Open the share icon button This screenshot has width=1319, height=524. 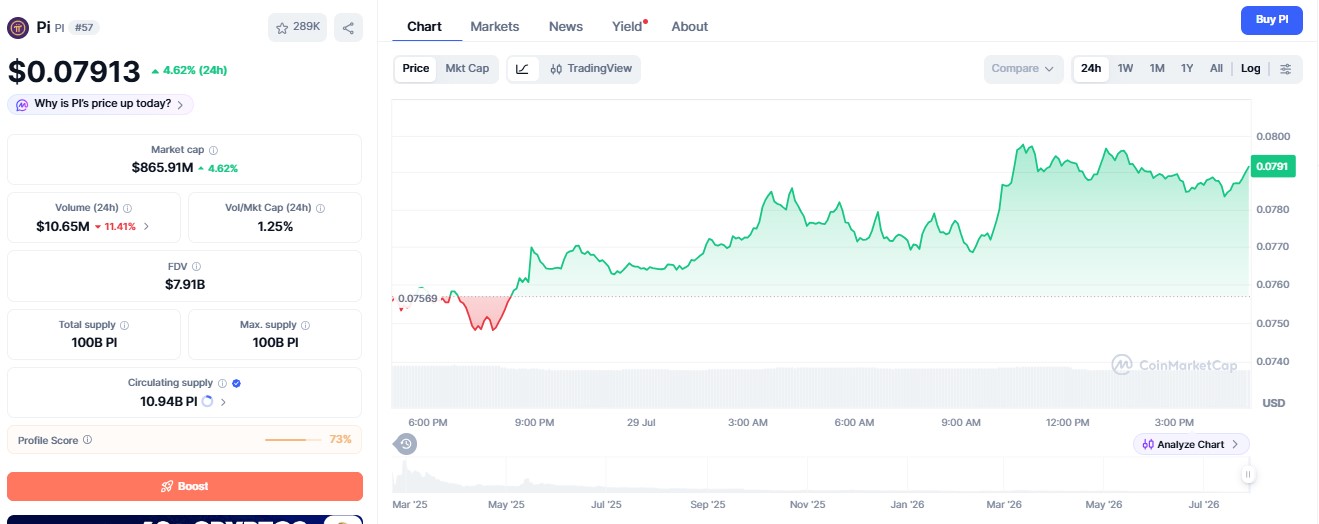pyautogui.click(x=348, y=27)
